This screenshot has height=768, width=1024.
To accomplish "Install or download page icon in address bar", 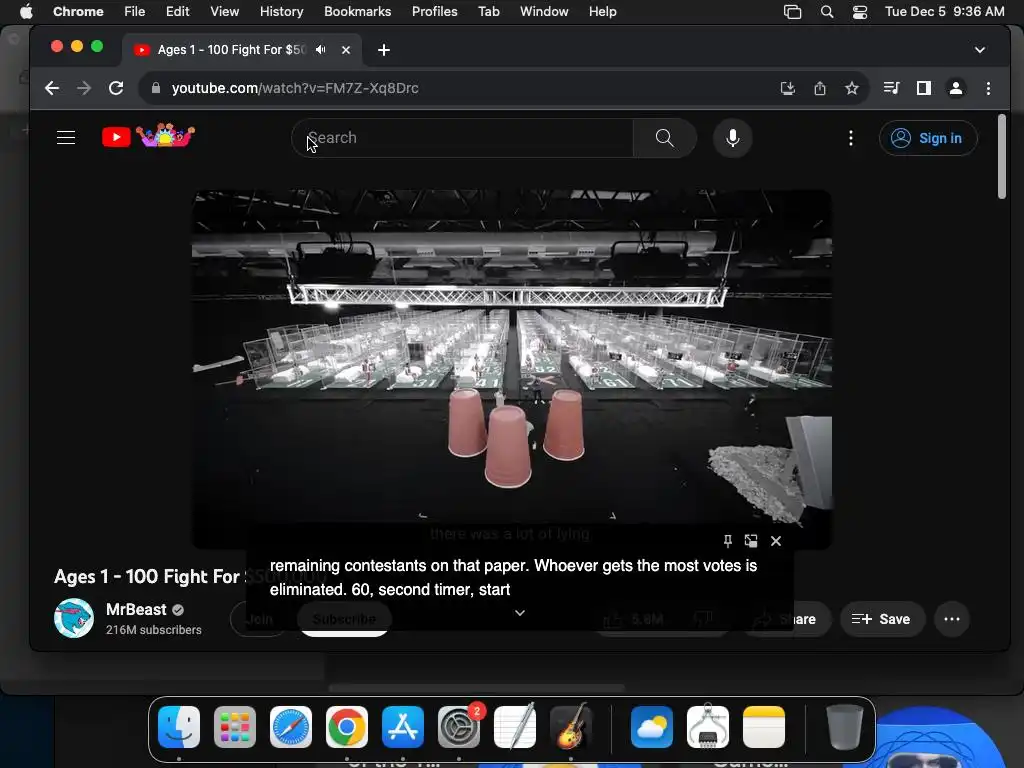I will (788, 88).
